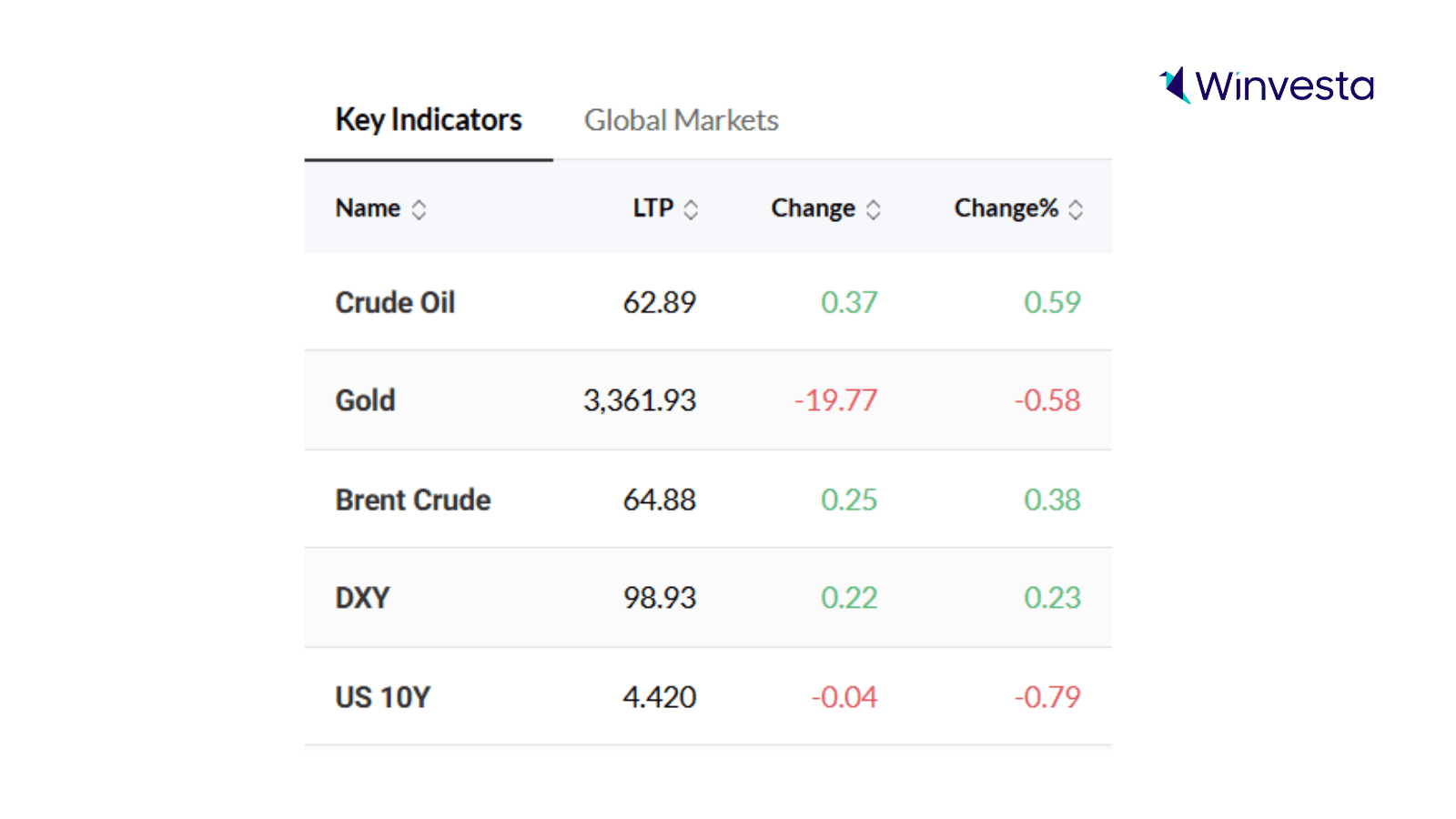Click Crude Oil's 0.59 percent change

click(x=1052, y=302)
